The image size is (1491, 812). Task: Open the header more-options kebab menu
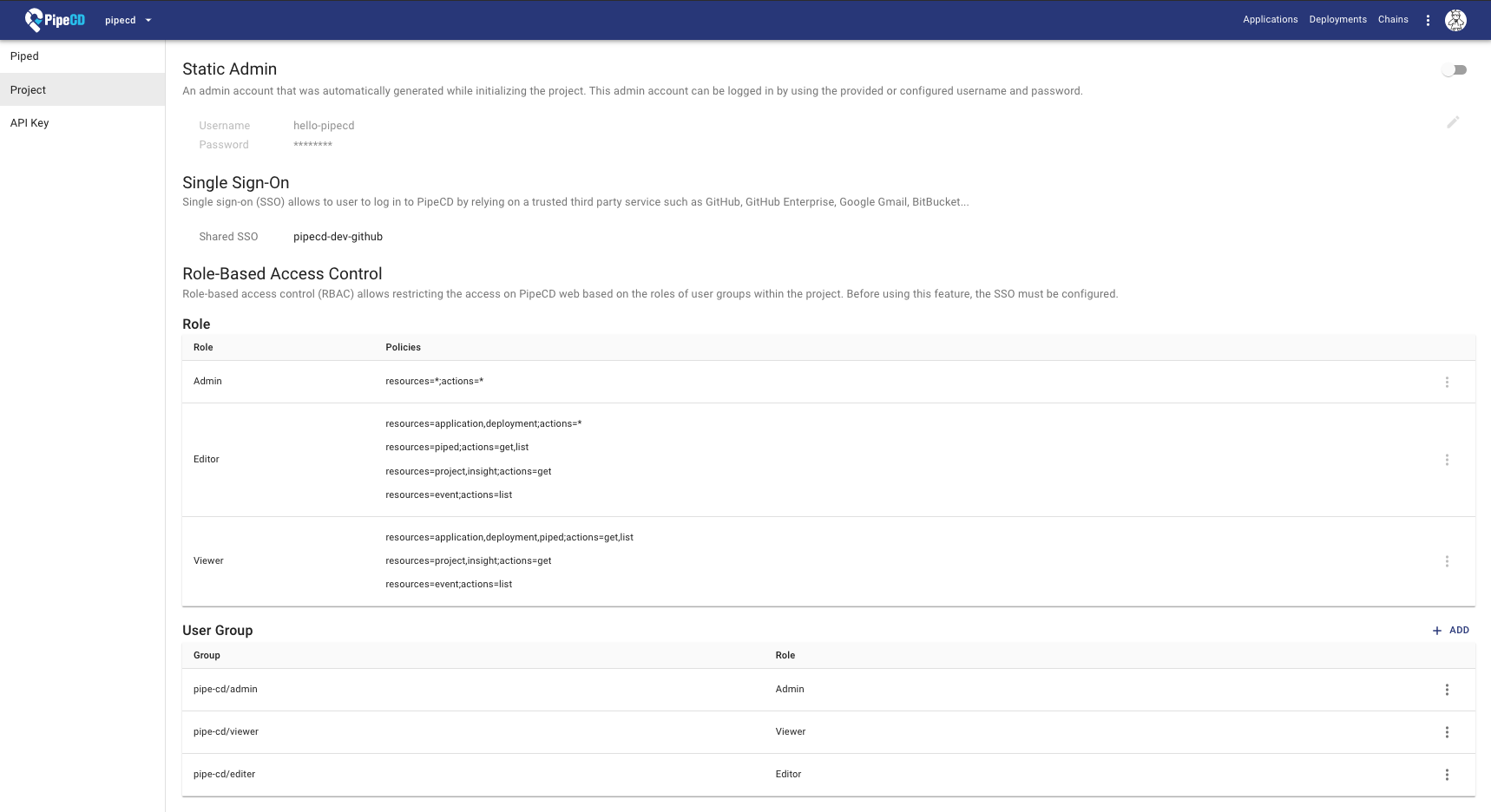pyautogui.click(x=1428, y=20)
